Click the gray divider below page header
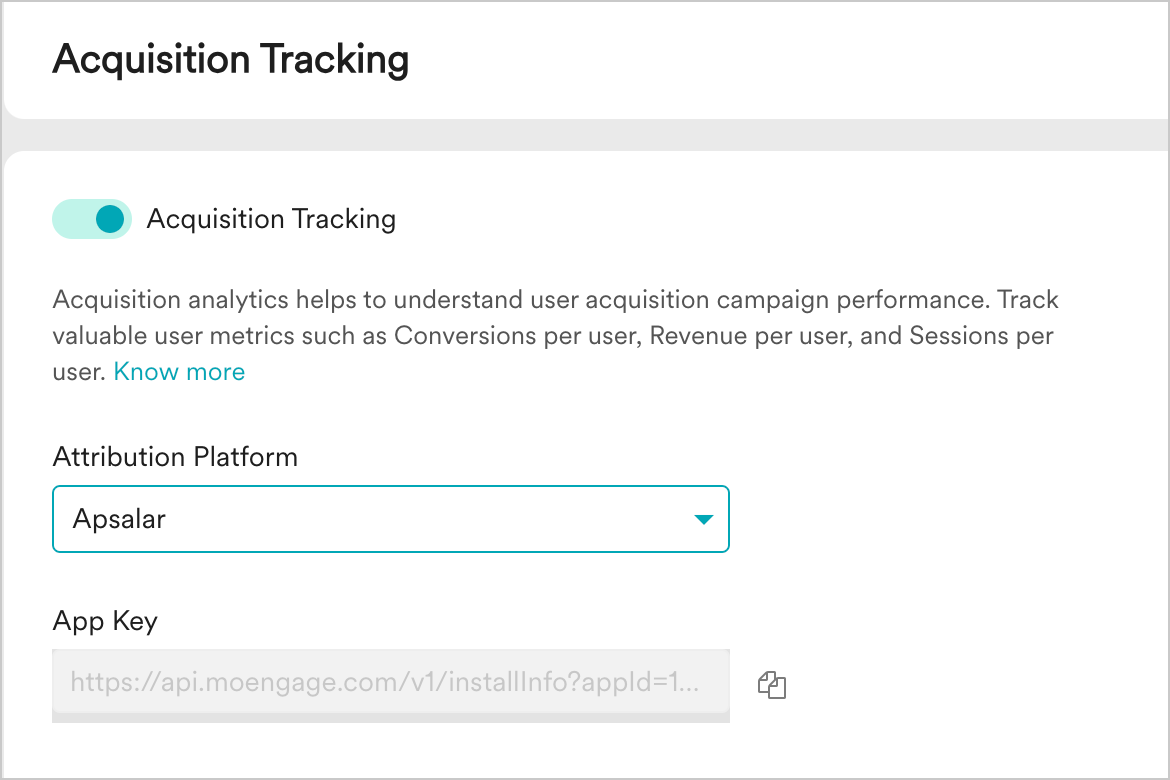Screen dimensions: 1170x780 [x=585, y=135]
